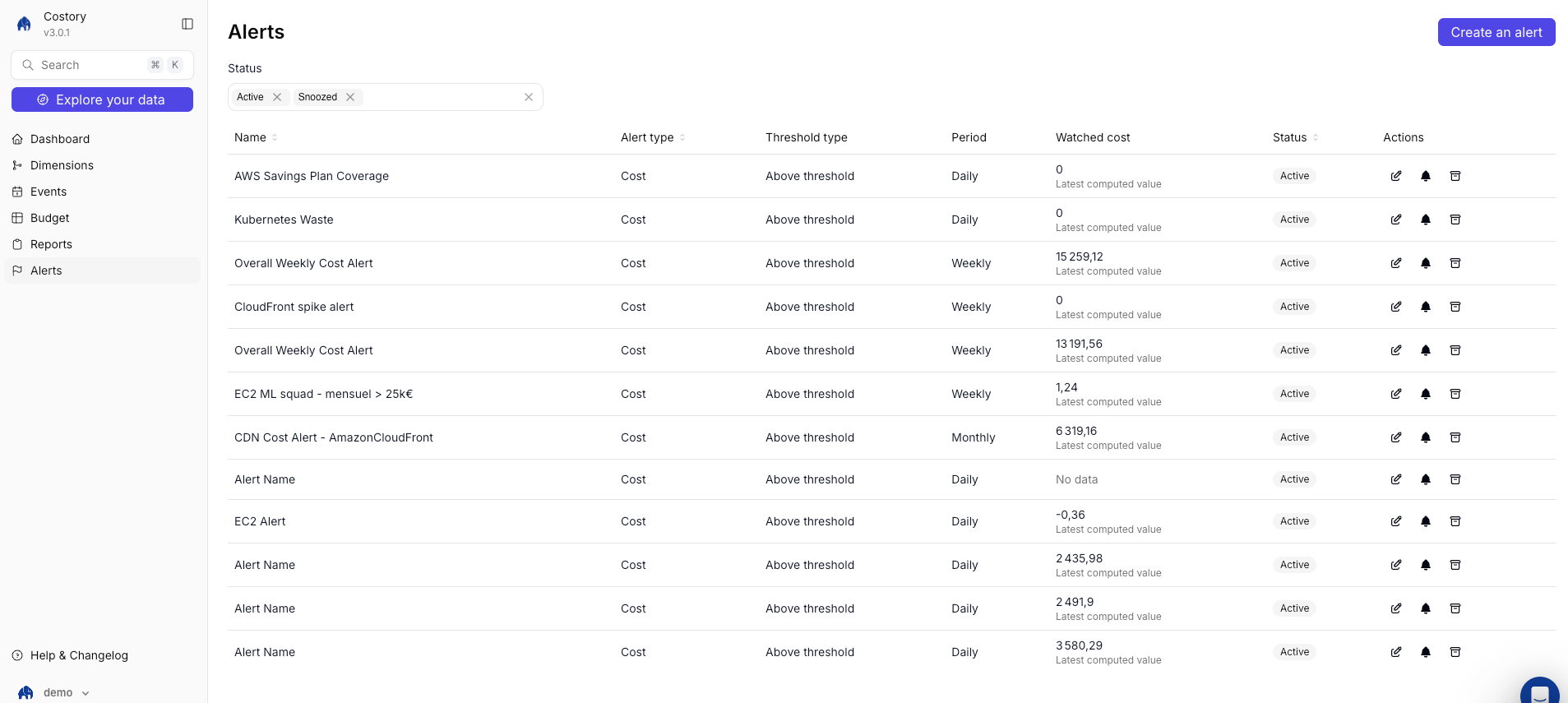Edit CDN Cost Alert AmazonCloudFront
1568x703 pixels.
coord(1396,437)
